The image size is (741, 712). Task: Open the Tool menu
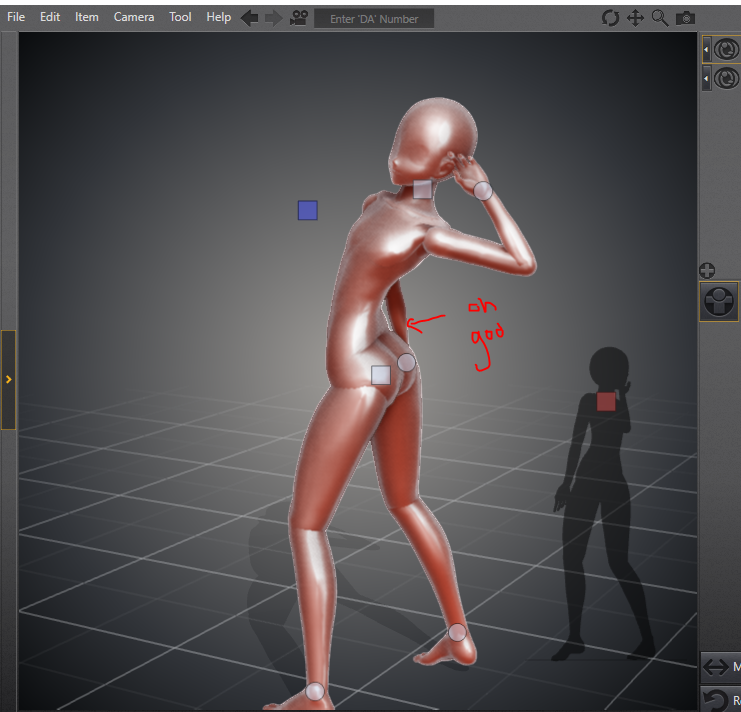pyautogui.click(x=180, y=17)
